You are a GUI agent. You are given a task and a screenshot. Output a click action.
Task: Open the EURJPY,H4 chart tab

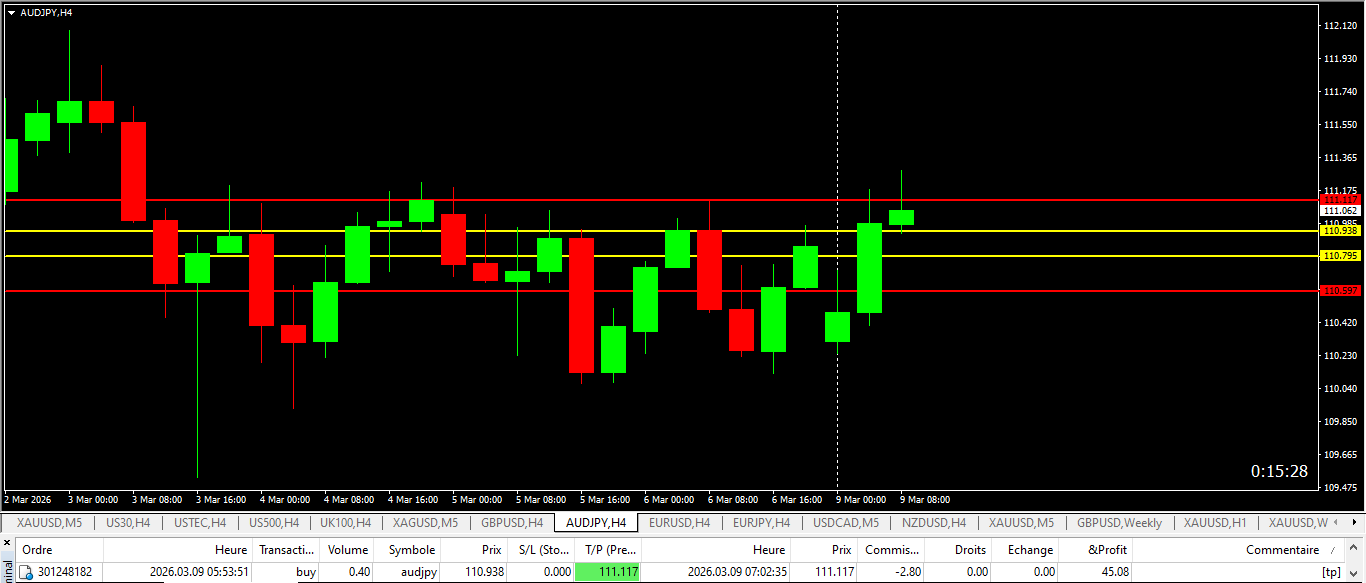762,522
